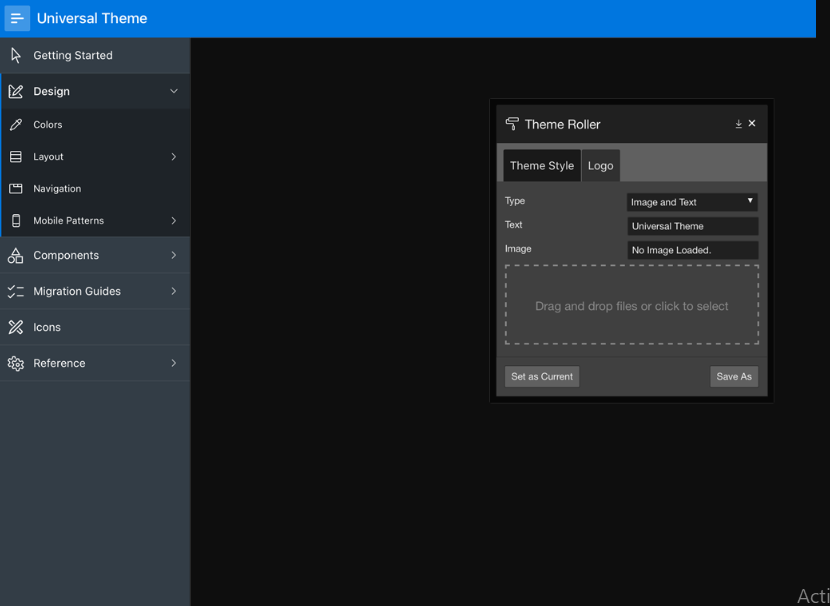Collapse the Design section chevron

click(x=174, y=92)
